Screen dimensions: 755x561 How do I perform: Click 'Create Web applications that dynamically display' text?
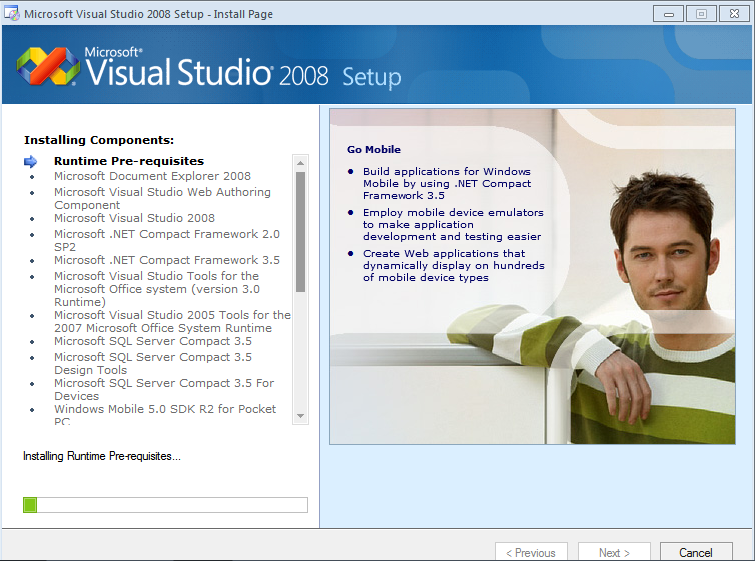(454, 265)
